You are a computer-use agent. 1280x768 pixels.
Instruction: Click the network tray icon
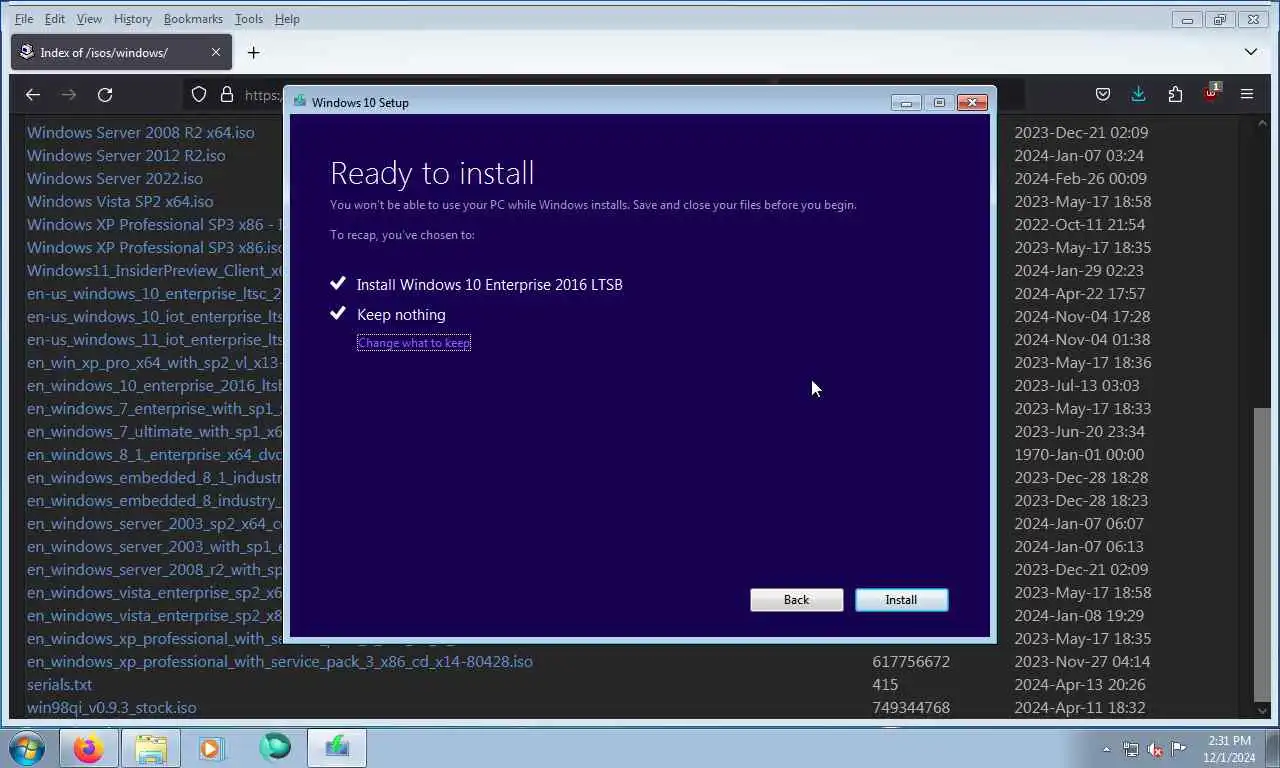(x=1131, y=749)
